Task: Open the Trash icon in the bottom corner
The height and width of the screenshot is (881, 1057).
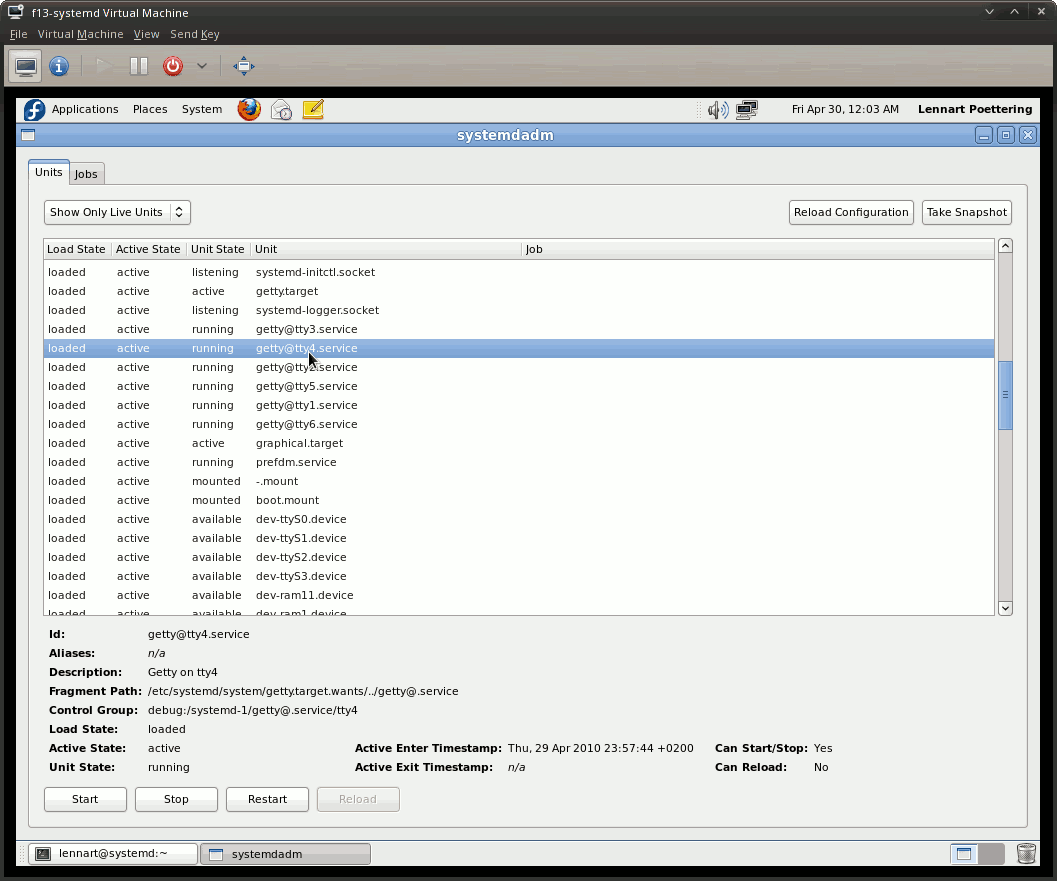Action: coord(1026,853)
